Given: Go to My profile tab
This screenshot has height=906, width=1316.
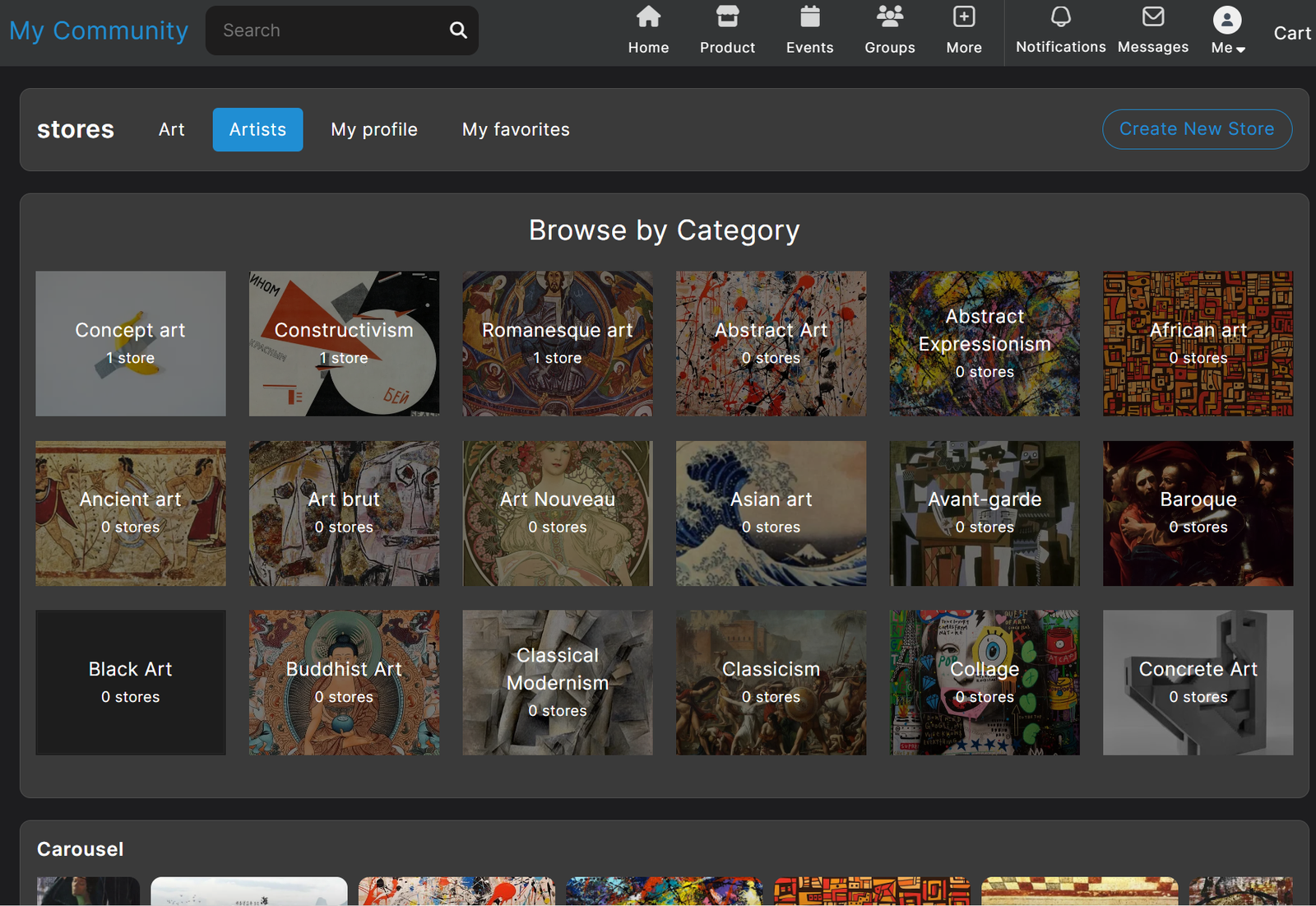Looking at the screenshot, I should (x=374, y=130).
